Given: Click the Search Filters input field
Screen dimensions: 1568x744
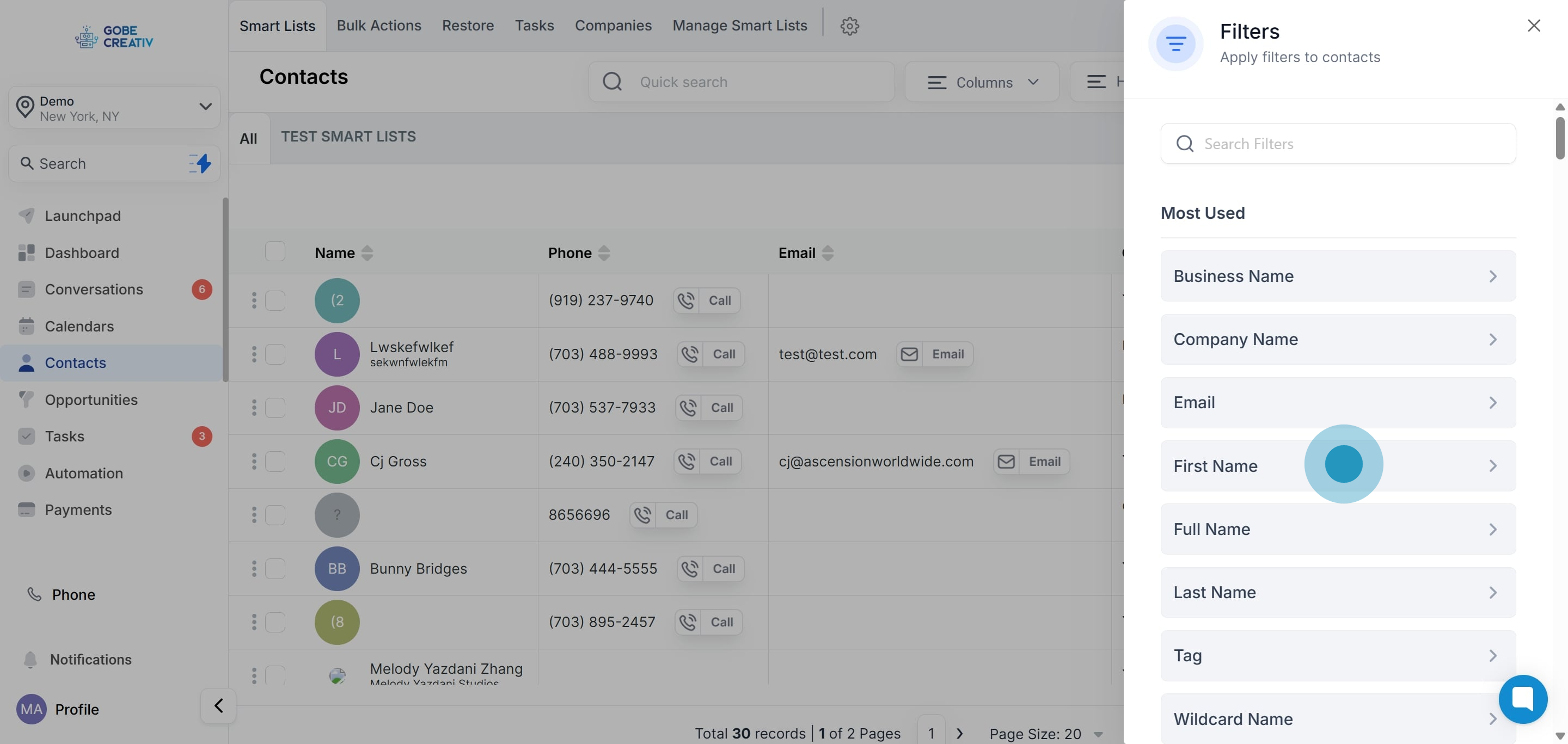Looking at the screenshot, I should pyautogui.click(x=1337, y=144).
